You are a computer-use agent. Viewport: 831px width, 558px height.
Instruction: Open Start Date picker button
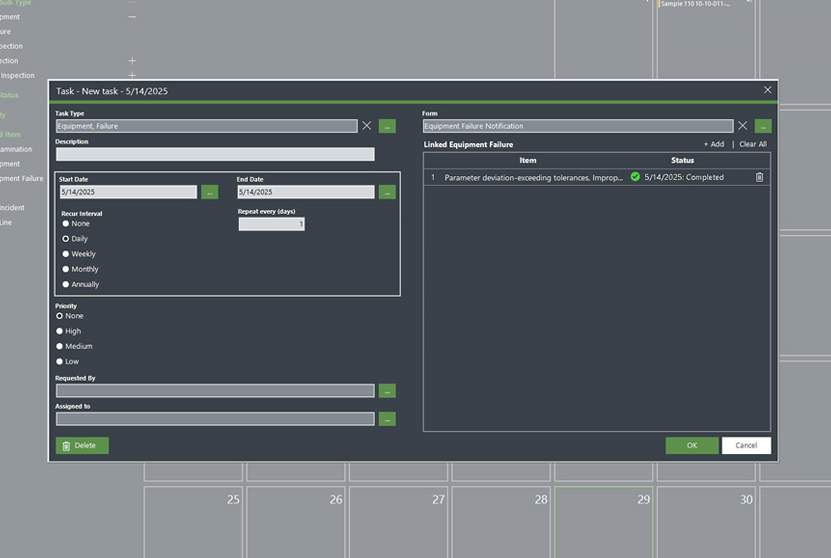209,192
